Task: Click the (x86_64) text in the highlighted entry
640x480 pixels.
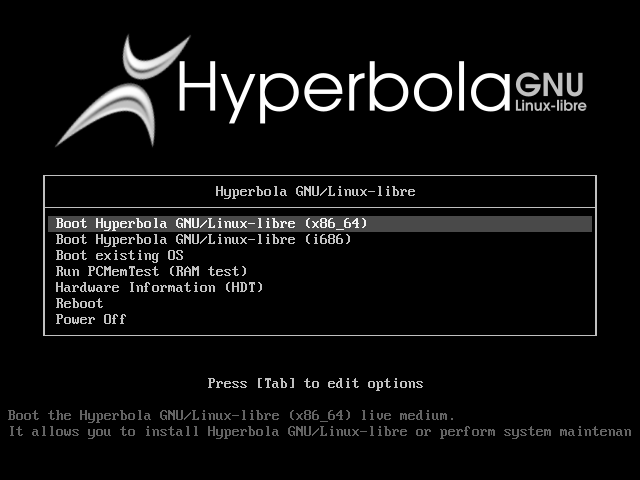Action: point(336,224)
